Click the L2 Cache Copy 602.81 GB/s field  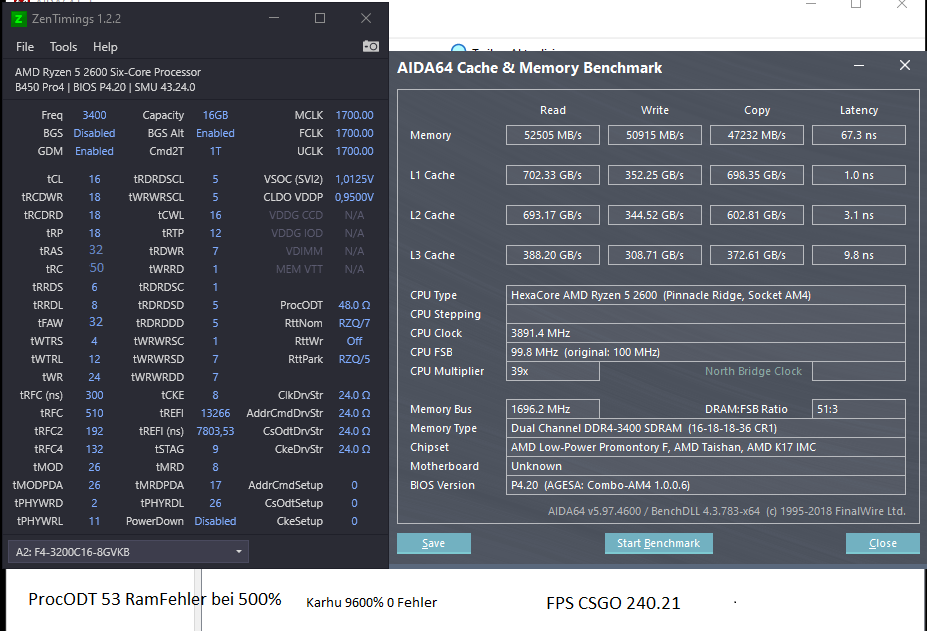pos(757,215)
